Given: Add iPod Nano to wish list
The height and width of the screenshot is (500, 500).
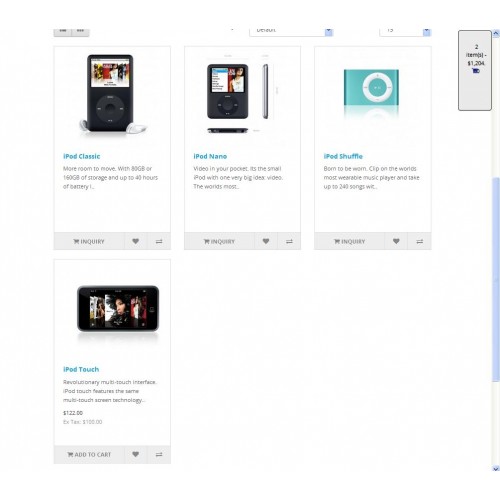Looking at the screenshot, I should coord(266,241).
